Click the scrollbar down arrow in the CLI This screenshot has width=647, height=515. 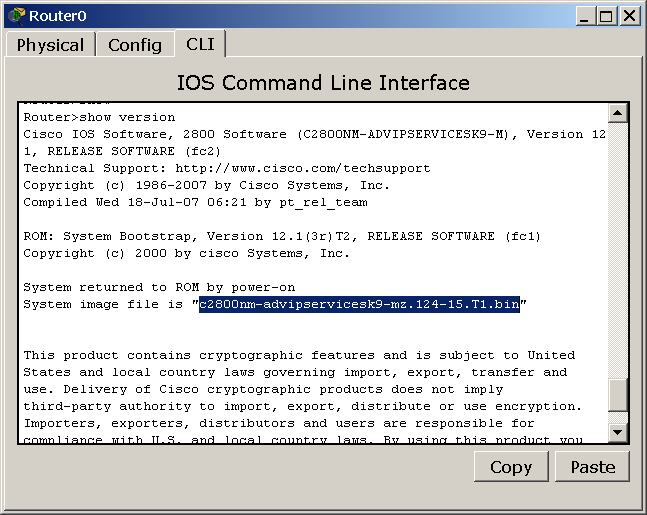click(618, 432)
